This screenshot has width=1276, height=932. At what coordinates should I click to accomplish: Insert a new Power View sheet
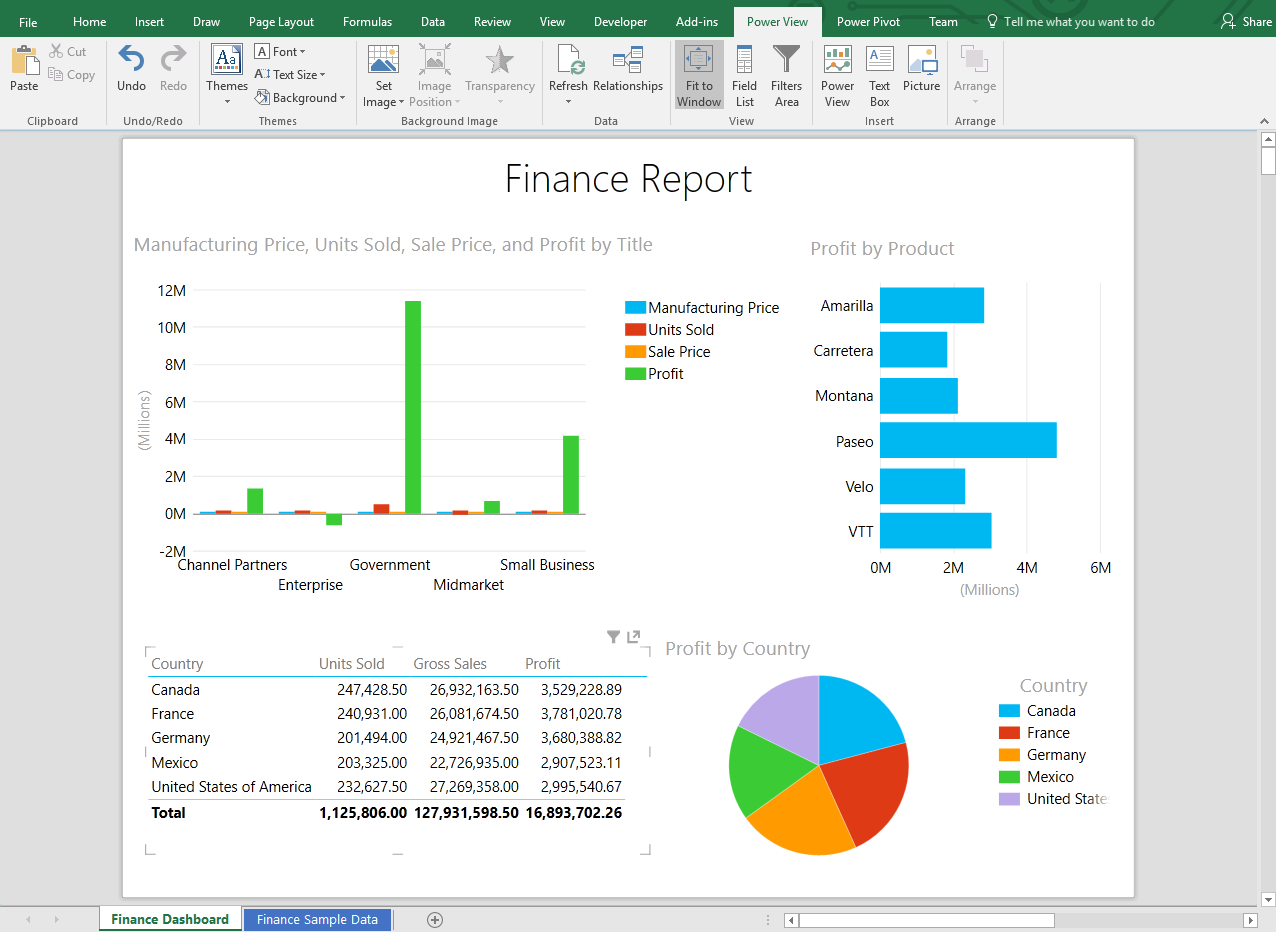coord(837,75)
